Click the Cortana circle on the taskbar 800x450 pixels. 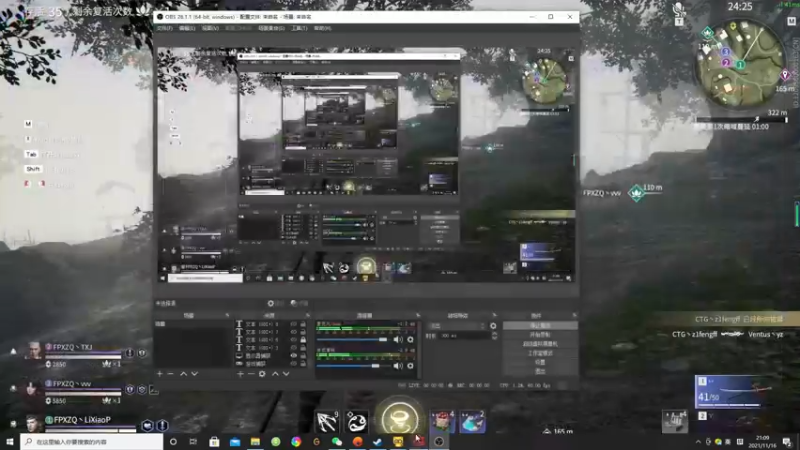click(173, 442)
